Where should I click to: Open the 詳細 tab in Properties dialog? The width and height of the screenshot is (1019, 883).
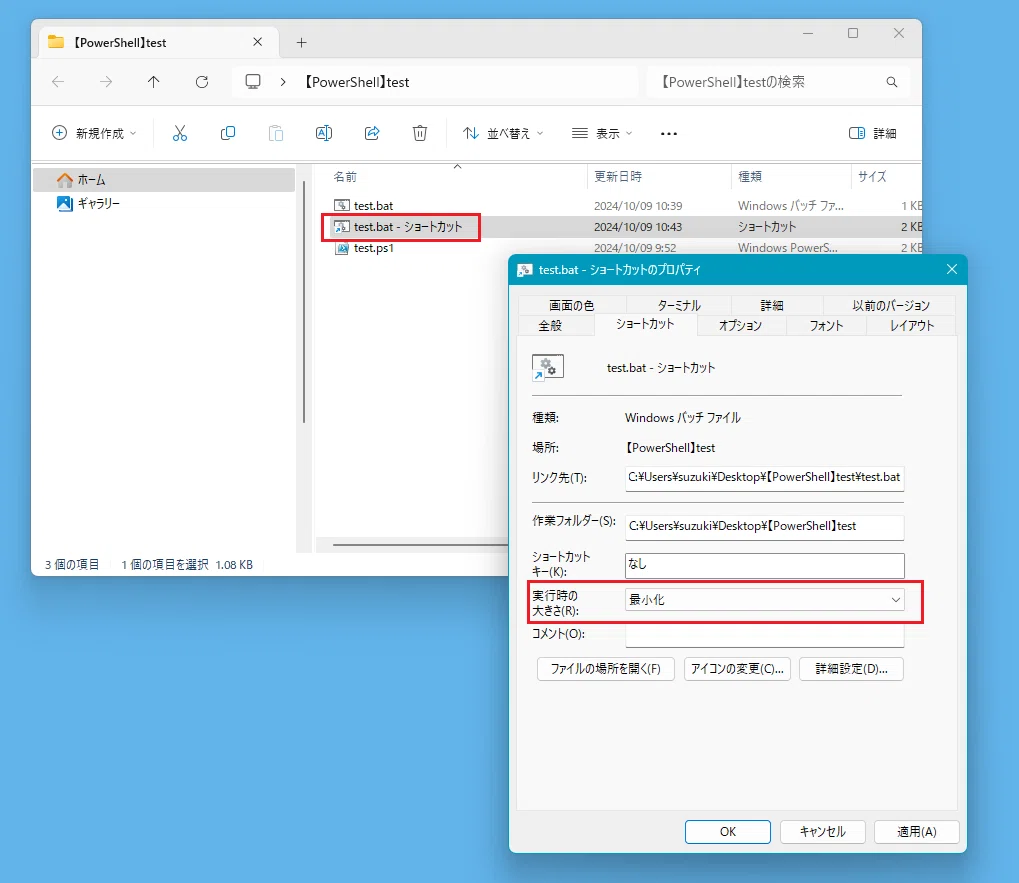tap(772, 305)
